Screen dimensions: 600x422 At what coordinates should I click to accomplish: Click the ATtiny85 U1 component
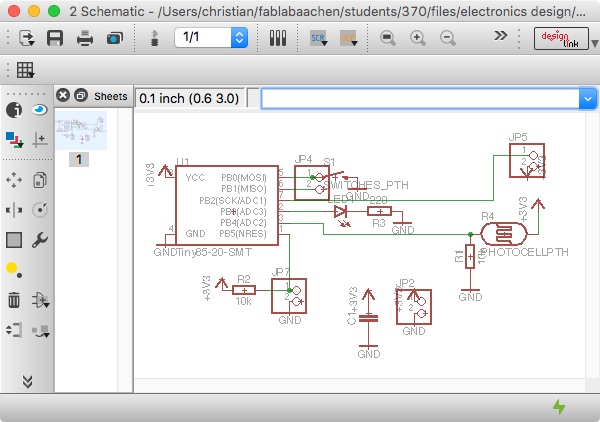[x=227, y=205]
